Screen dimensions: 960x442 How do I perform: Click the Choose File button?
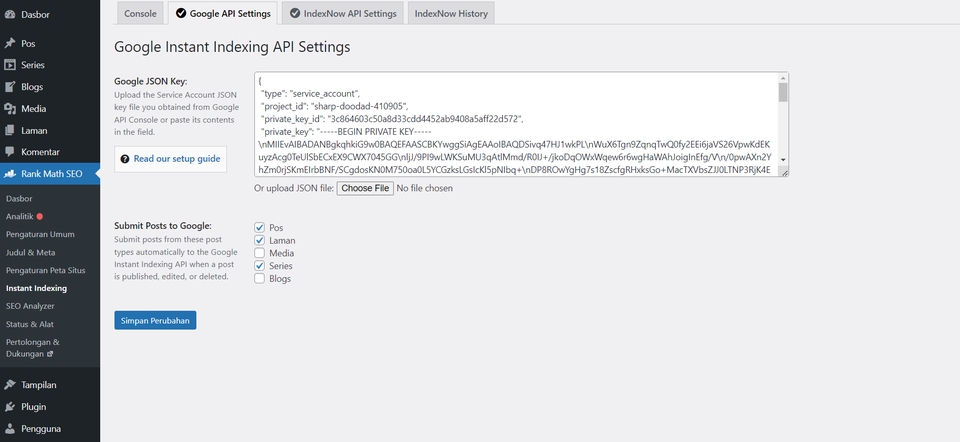pyautogui.click(x=365, y=188)
